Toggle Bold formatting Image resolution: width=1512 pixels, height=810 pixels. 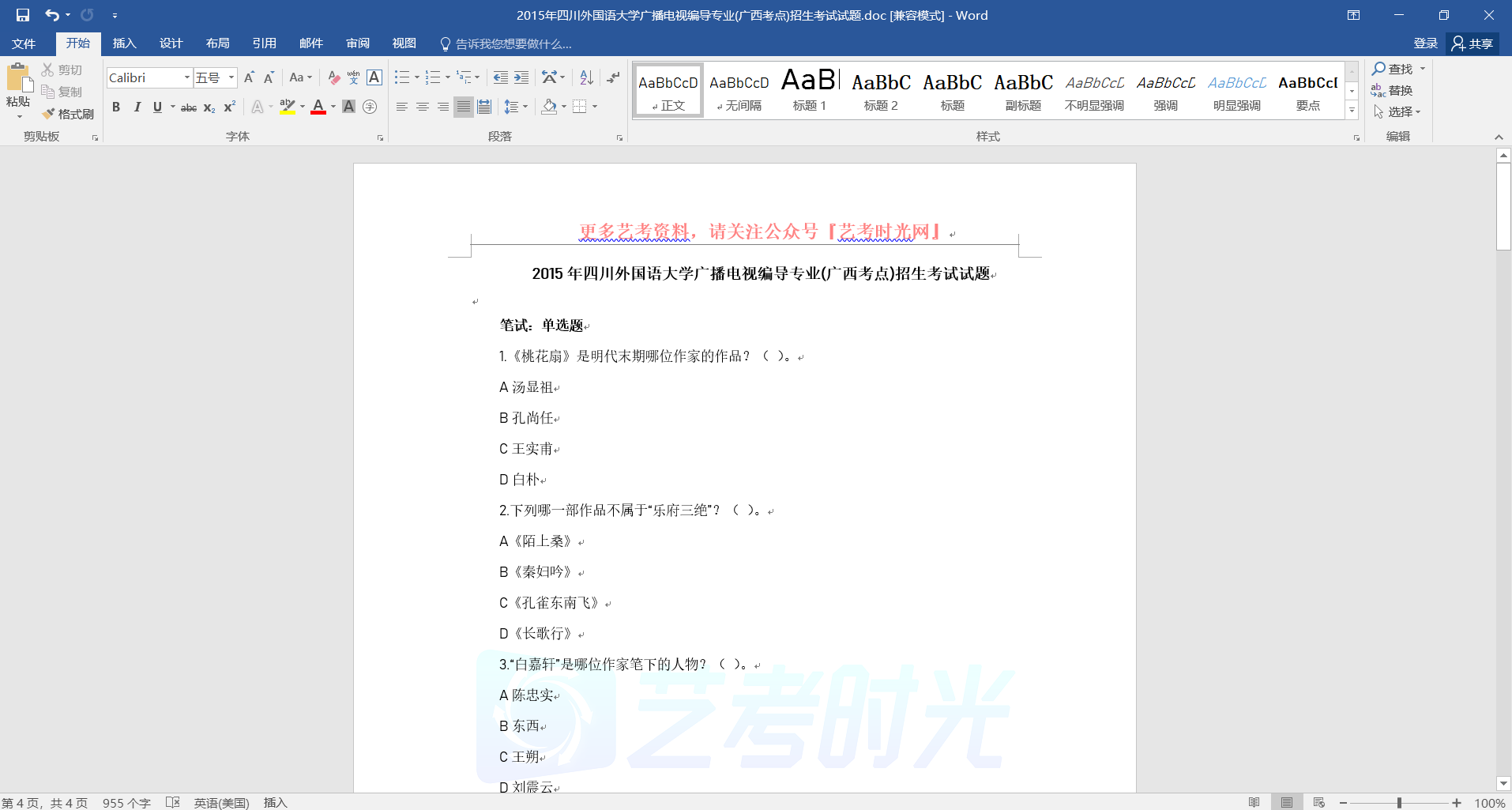pos(116,107)
